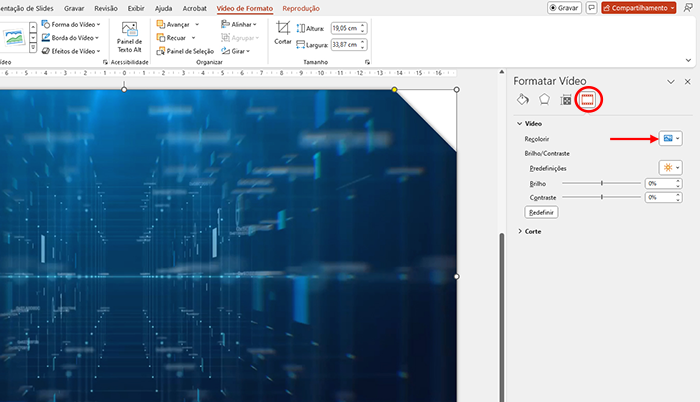The width and height of the screenshot is (700, 402).
Task: Adjust the Brilho slider
Action: 602,183
